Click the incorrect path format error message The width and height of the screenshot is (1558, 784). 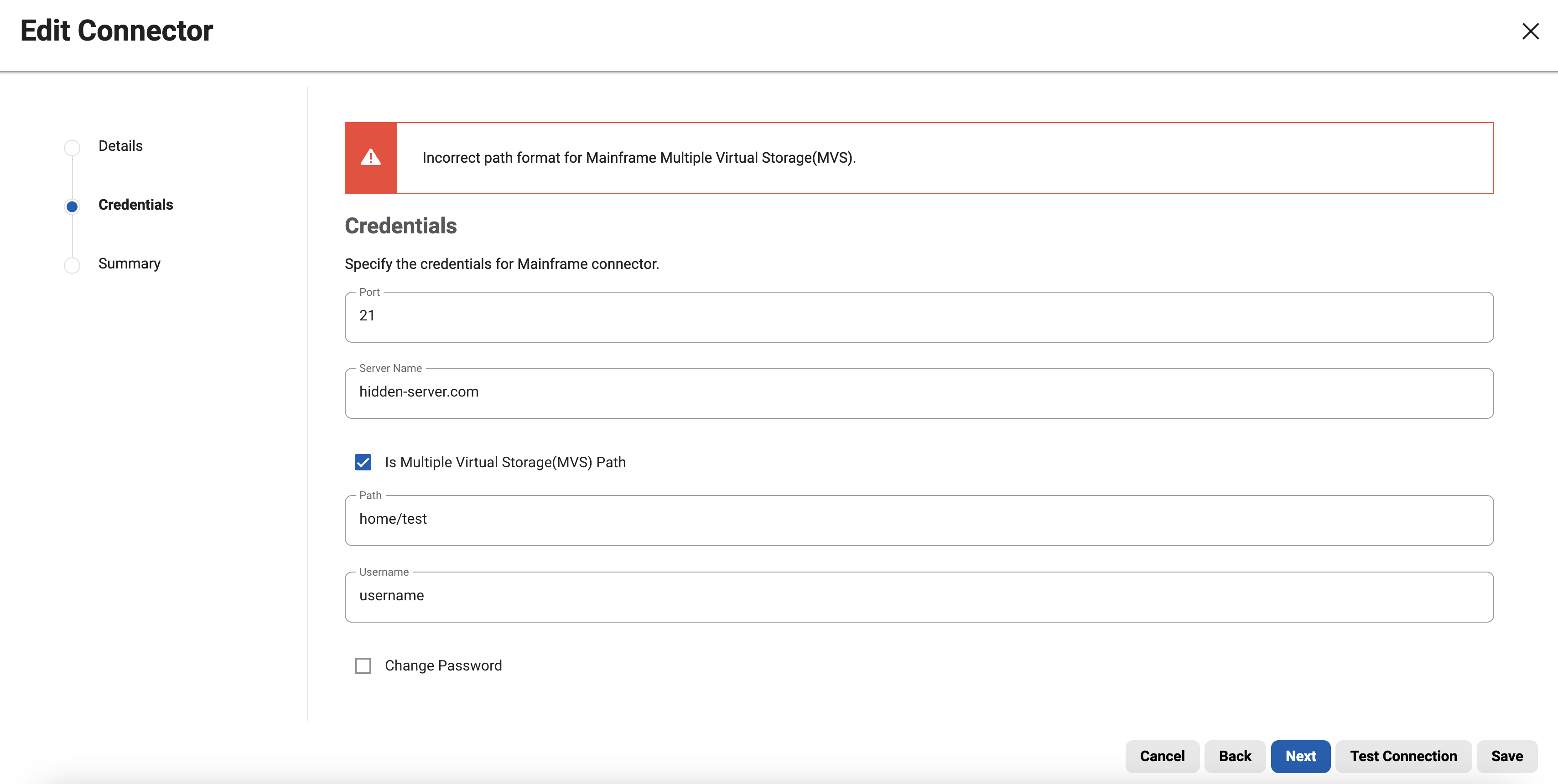[x=639, y=158]
